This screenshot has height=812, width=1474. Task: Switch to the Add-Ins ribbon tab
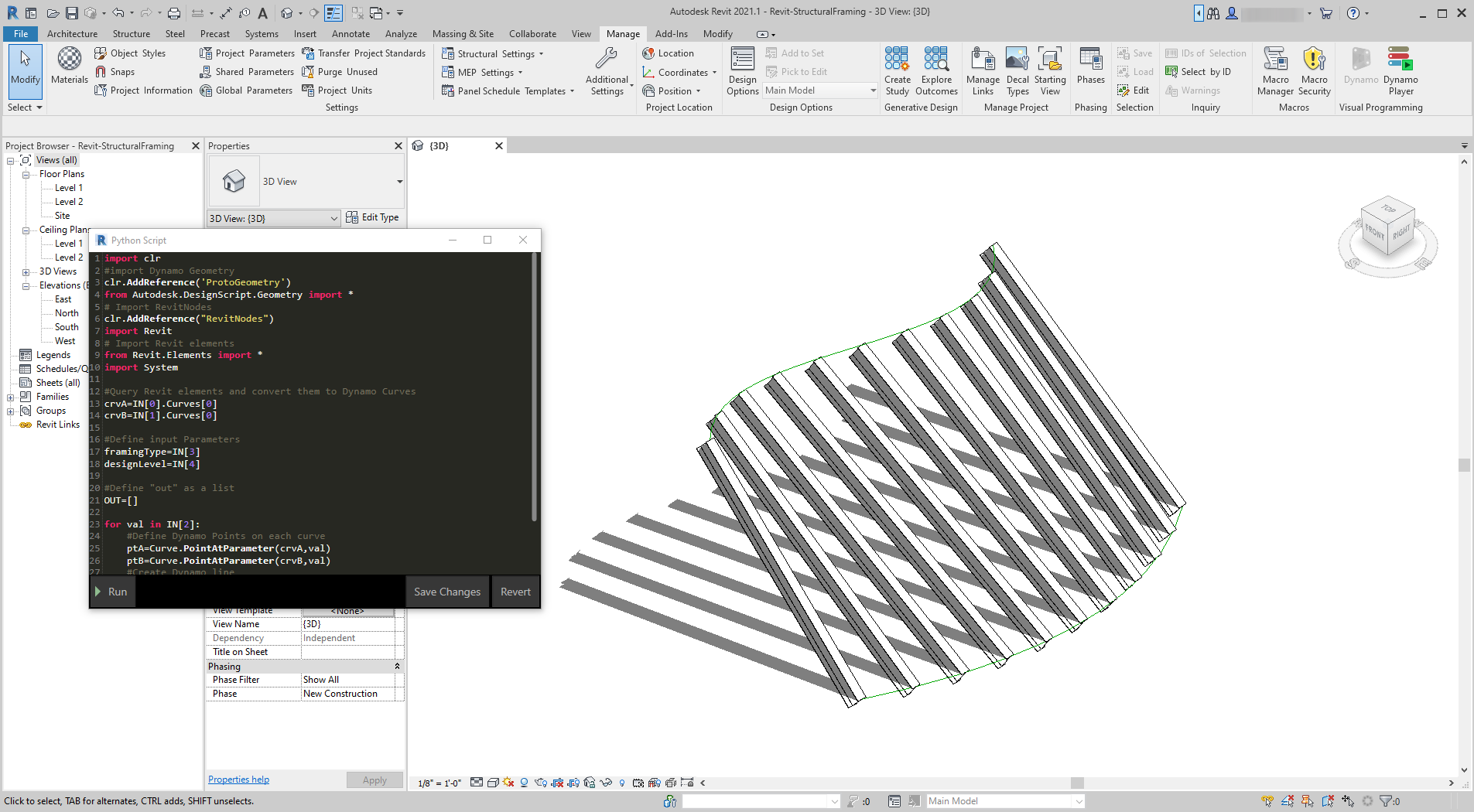click(x=671, y=34)
